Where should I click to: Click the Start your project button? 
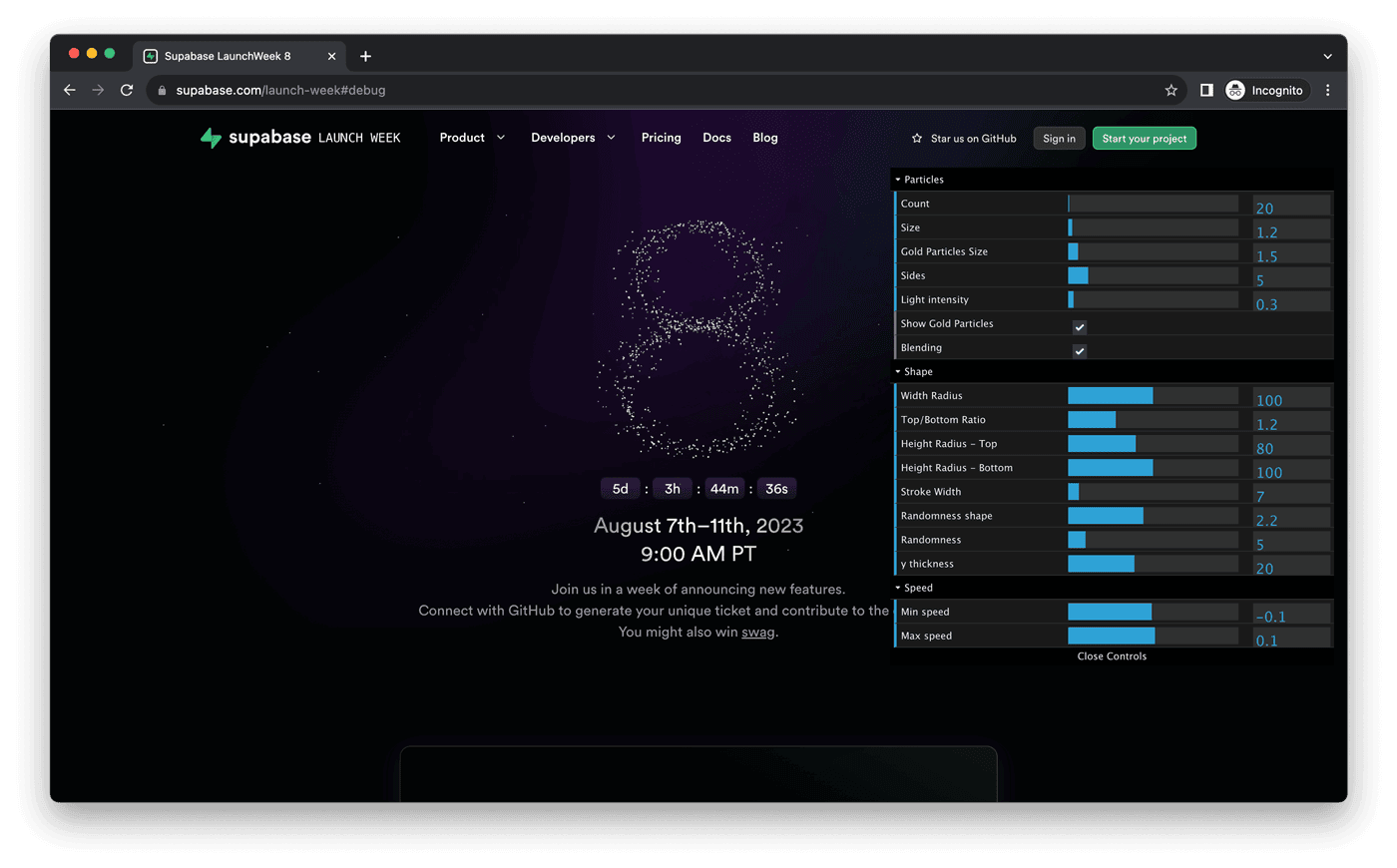(1144, 138)
